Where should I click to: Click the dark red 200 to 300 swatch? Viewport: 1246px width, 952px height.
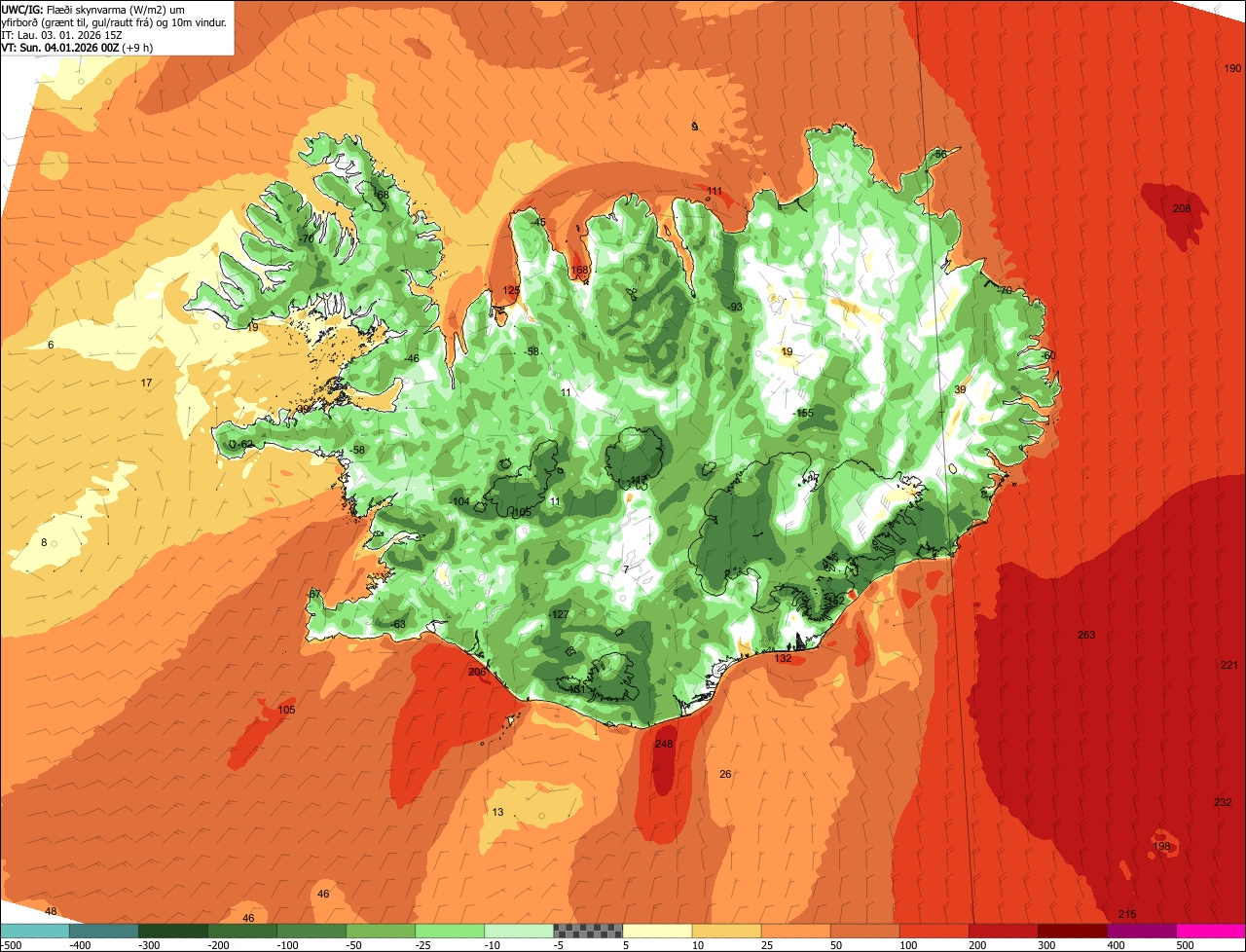point(1004,931)
